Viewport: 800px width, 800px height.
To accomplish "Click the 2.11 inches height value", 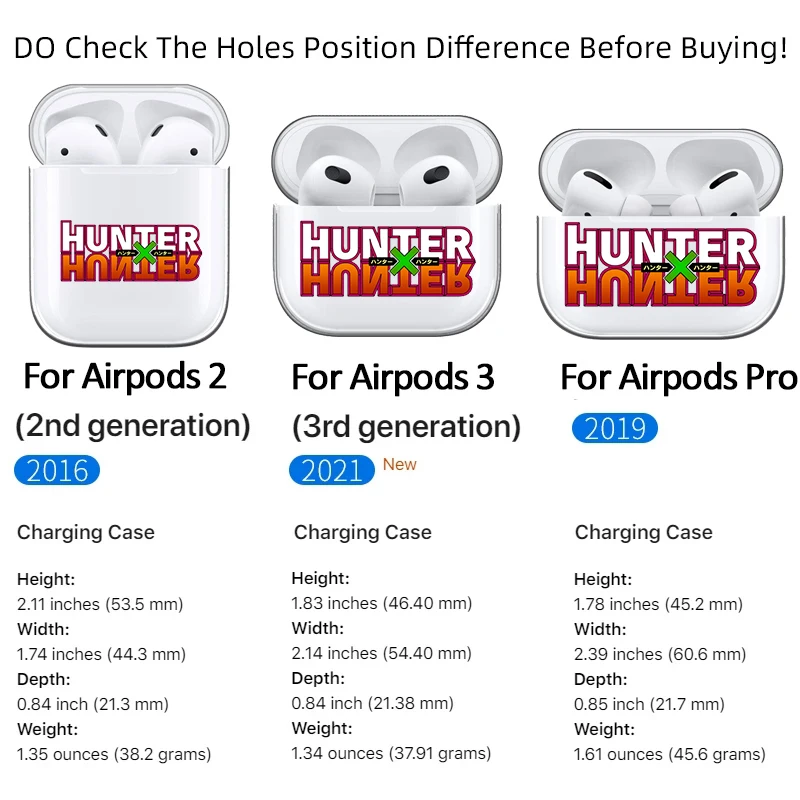I will [100, 604].
